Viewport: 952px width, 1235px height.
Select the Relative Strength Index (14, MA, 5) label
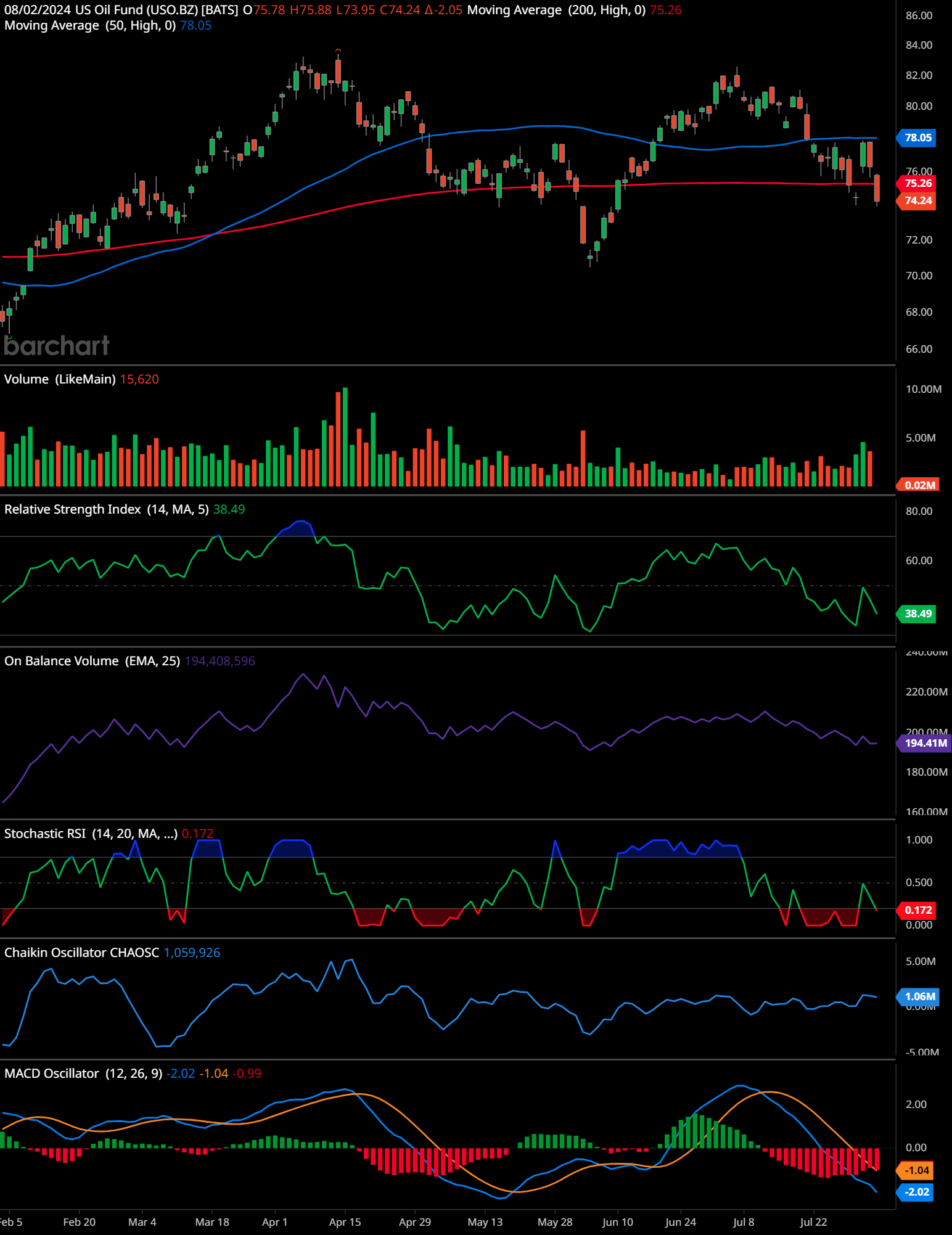[x=107, y=509]
